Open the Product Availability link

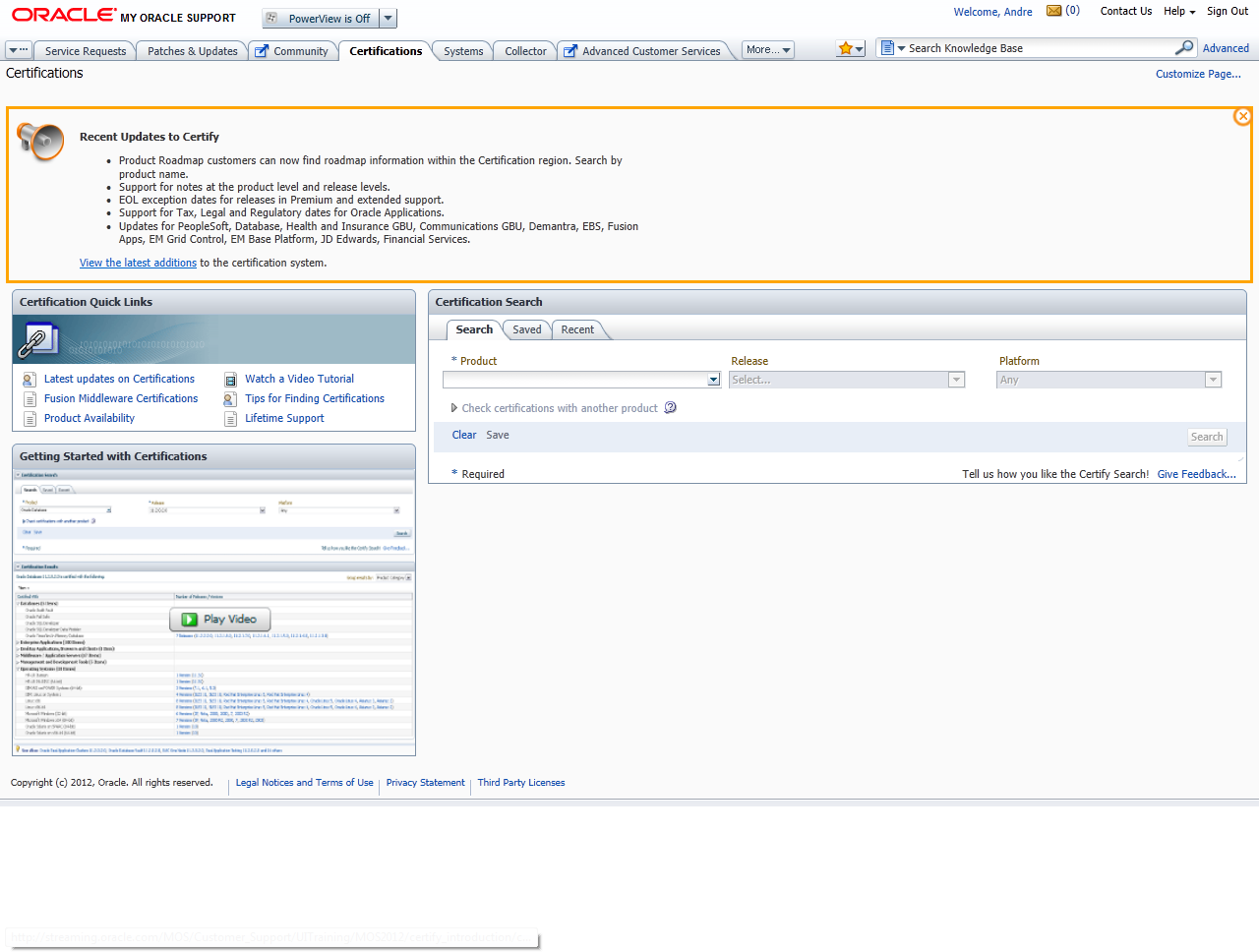tap(90, 418)
